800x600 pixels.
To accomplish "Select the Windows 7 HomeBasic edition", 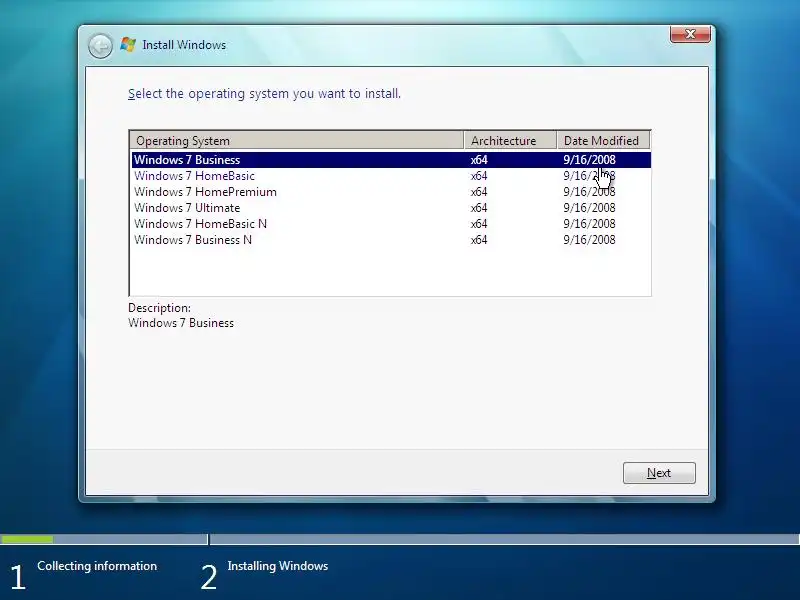I will pyautogui.click(x=391, y=176).
